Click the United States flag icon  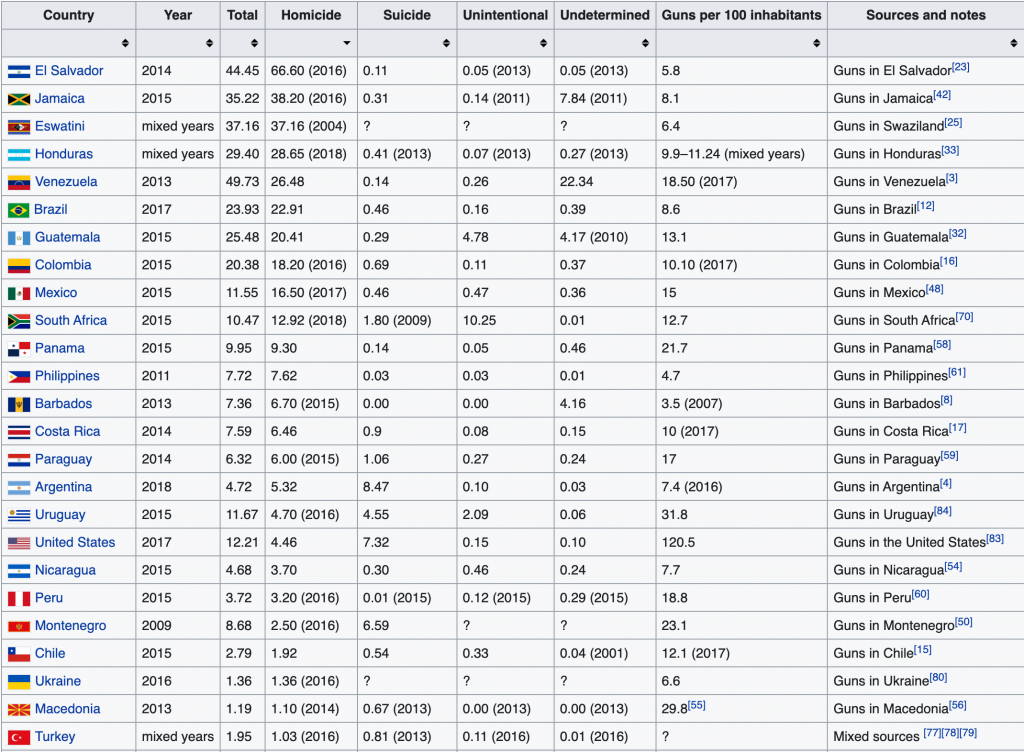coord(19,543)
